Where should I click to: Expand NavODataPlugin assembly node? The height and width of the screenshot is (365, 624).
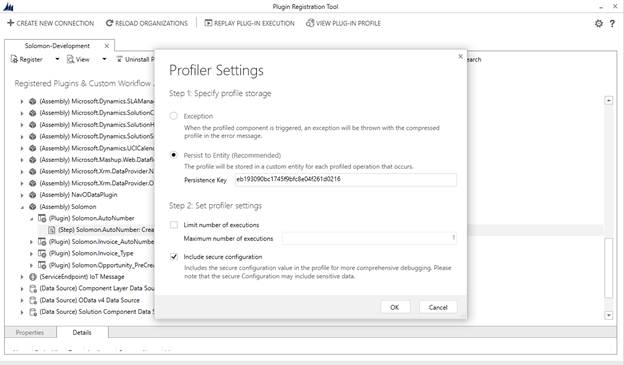click(x=22, y=195)
